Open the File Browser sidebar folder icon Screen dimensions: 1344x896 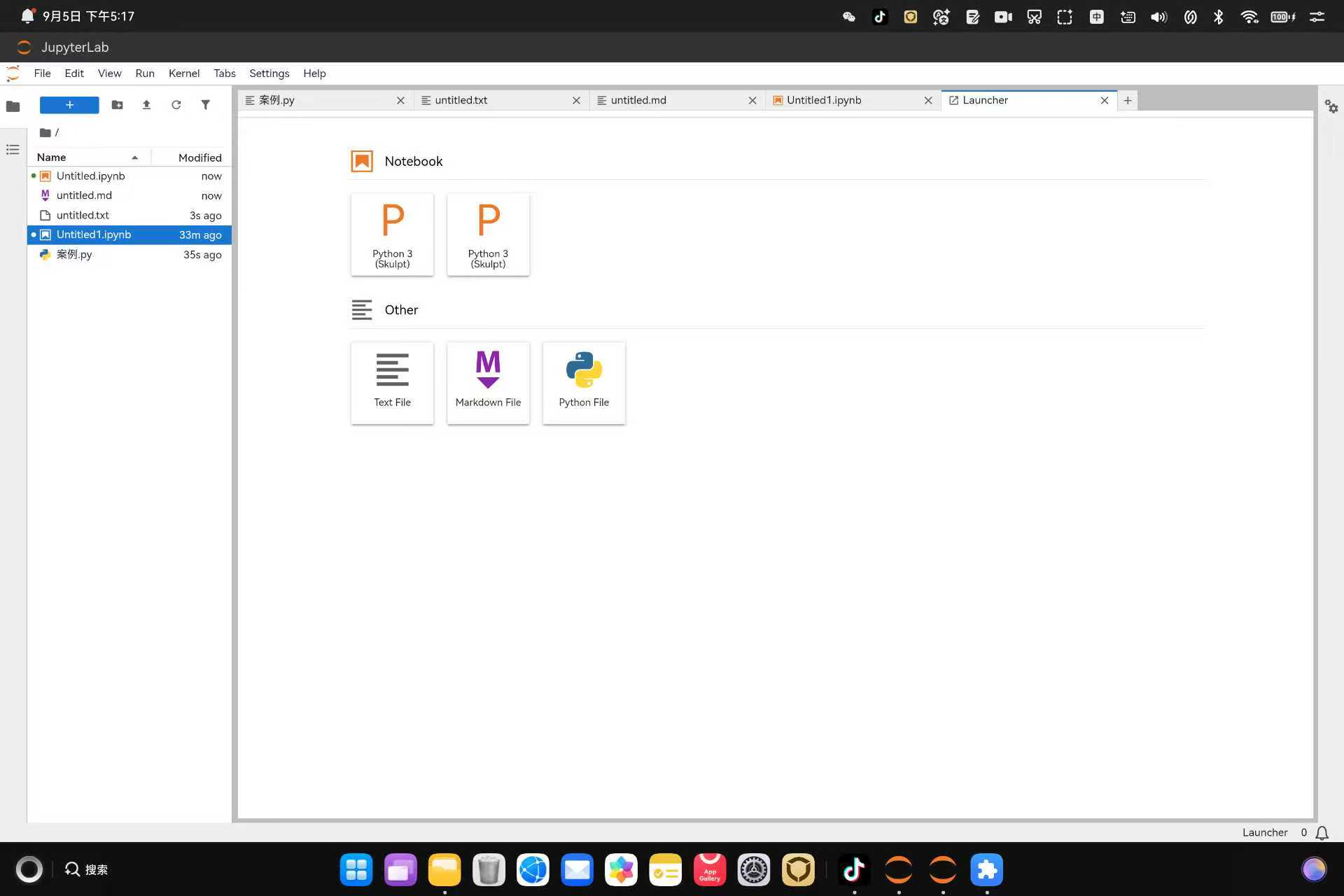(x=13, y=106)
